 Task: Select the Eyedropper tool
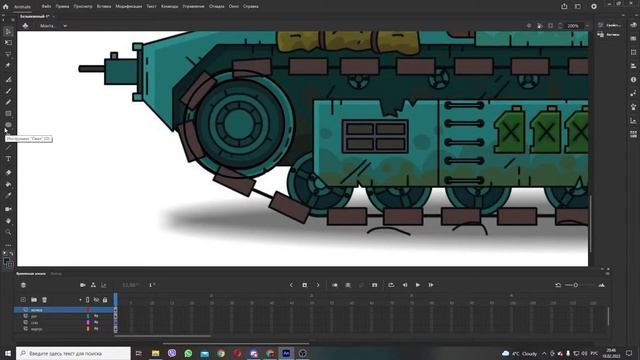8,196
